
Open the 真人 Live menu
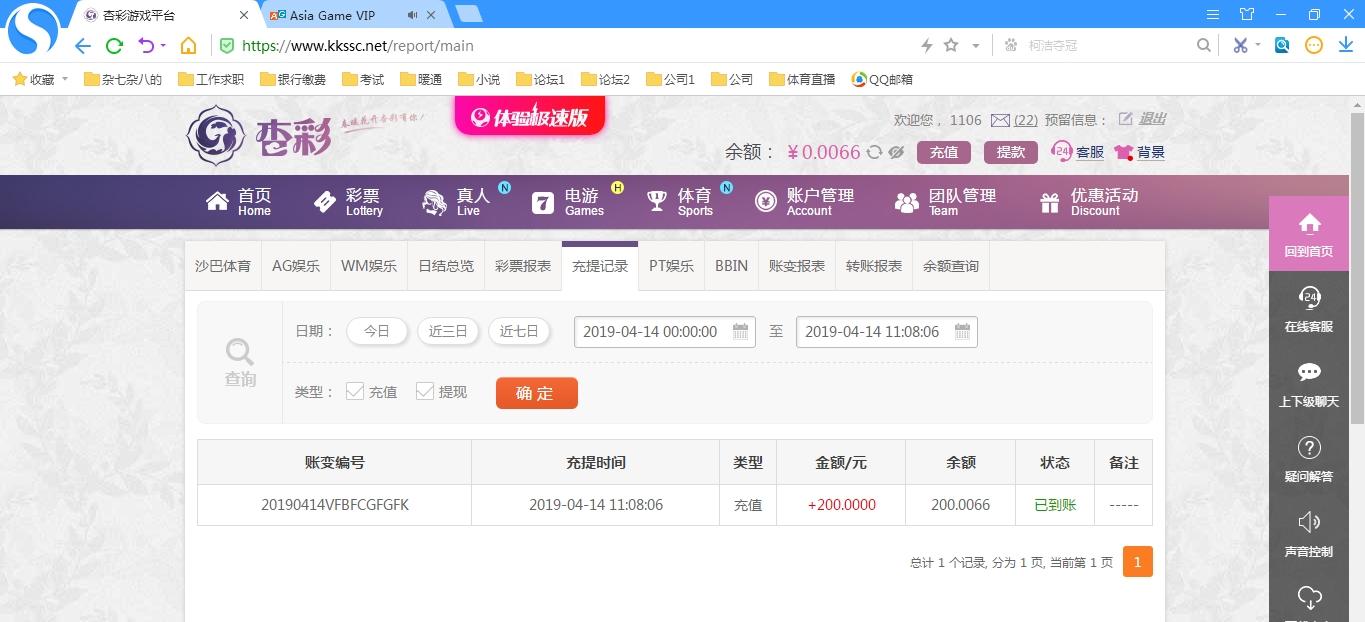point(458,202)
